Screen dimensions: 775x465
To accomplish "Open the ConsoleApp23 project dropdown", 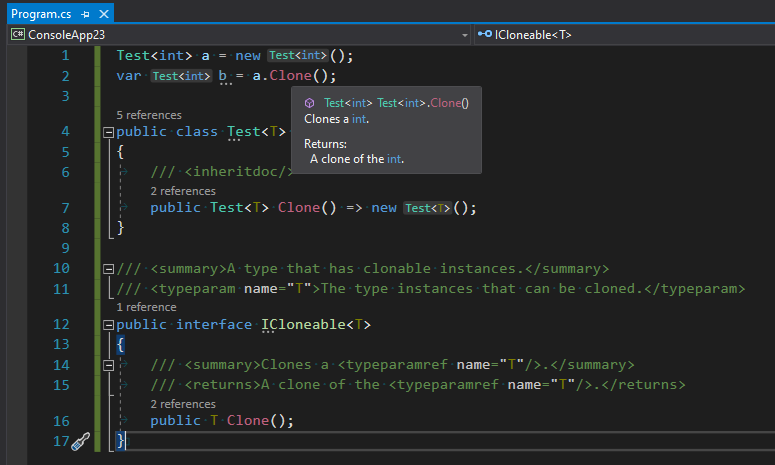I will [x=464, y=35].
